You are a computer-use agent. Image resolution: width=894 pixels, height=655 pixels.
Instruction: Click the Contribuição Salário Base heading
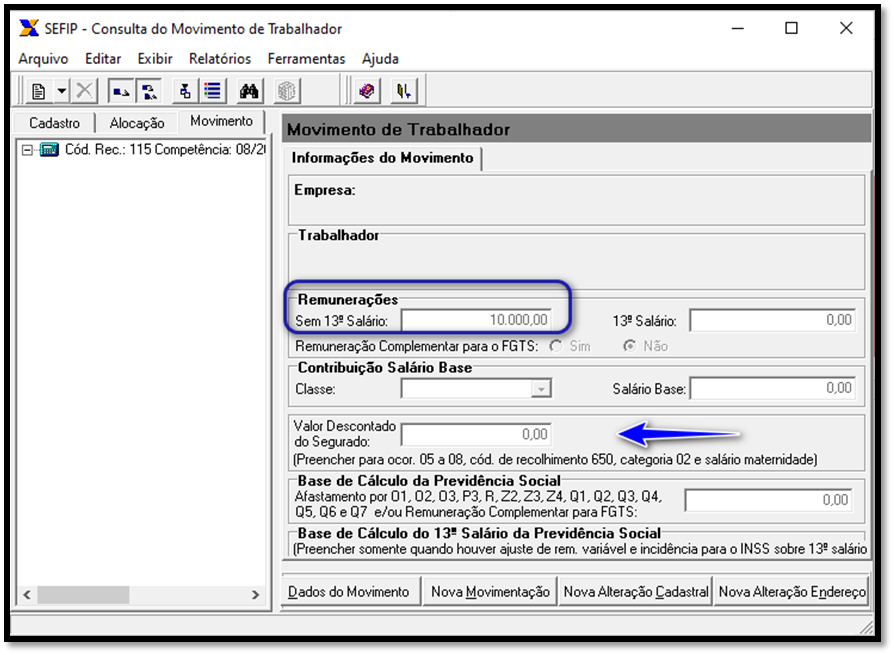[385, 368]
